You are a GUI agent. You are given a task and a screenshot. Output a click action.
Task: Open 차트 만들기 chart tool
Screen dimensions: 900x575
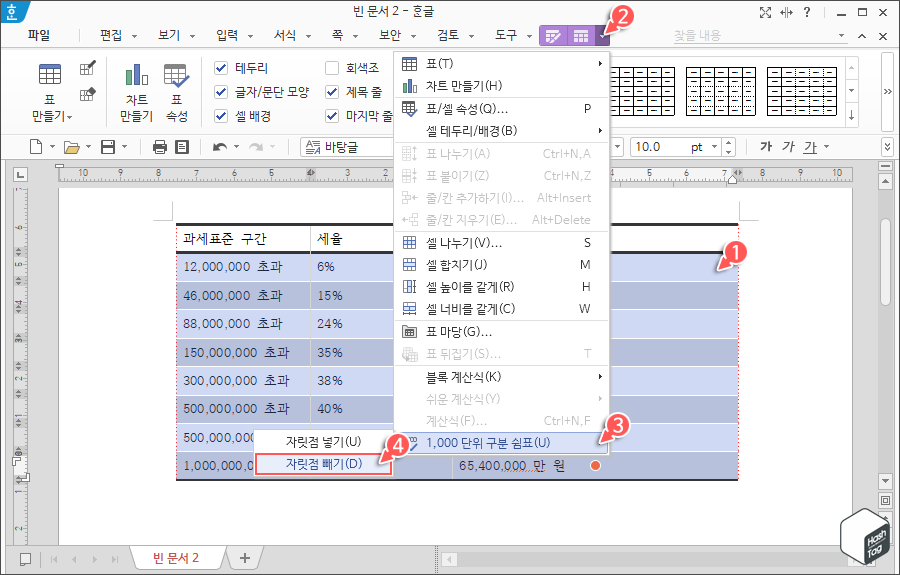tap(137, 92)
